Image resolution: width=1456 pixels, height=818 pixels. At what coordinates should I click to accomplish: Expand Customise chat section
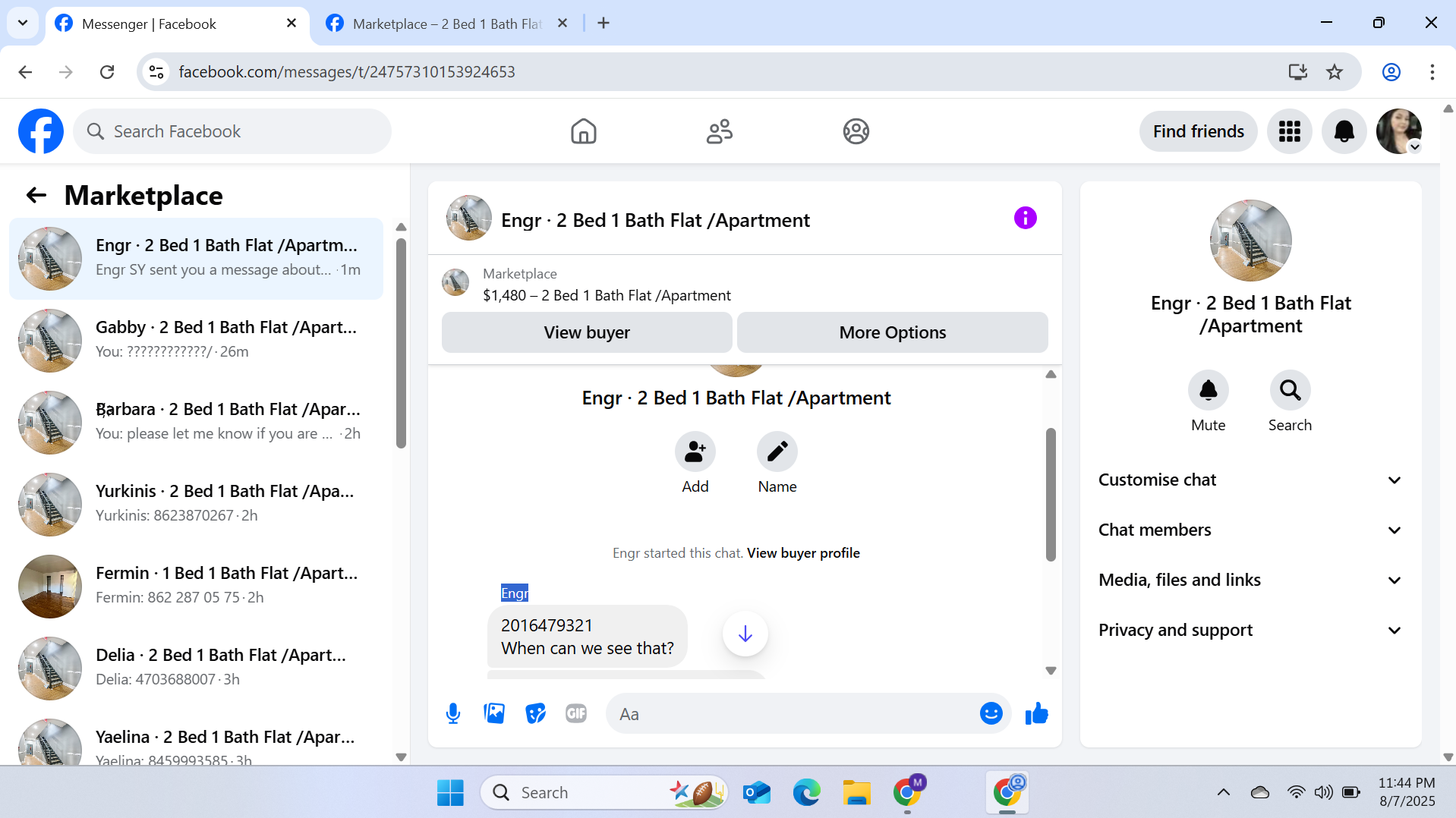pos(1250,480)
